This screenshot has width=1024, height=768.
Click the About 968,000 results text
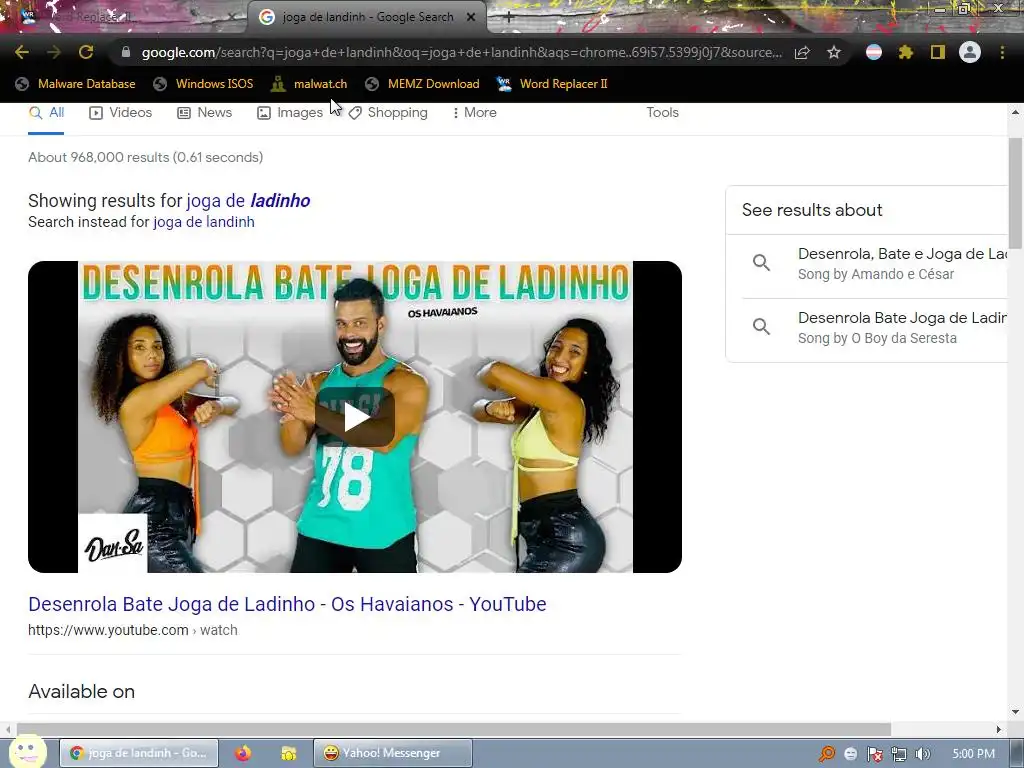(146, 157)
